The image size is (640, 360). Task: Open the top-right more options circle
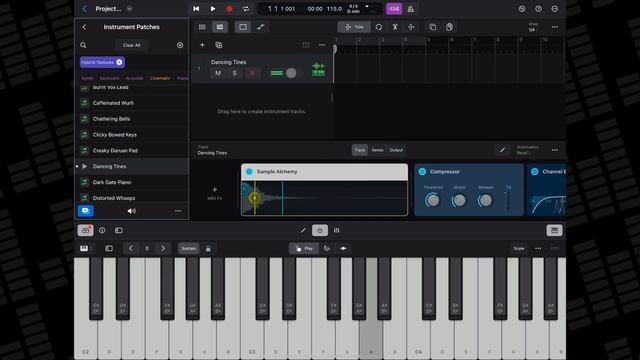coord(555,9)
